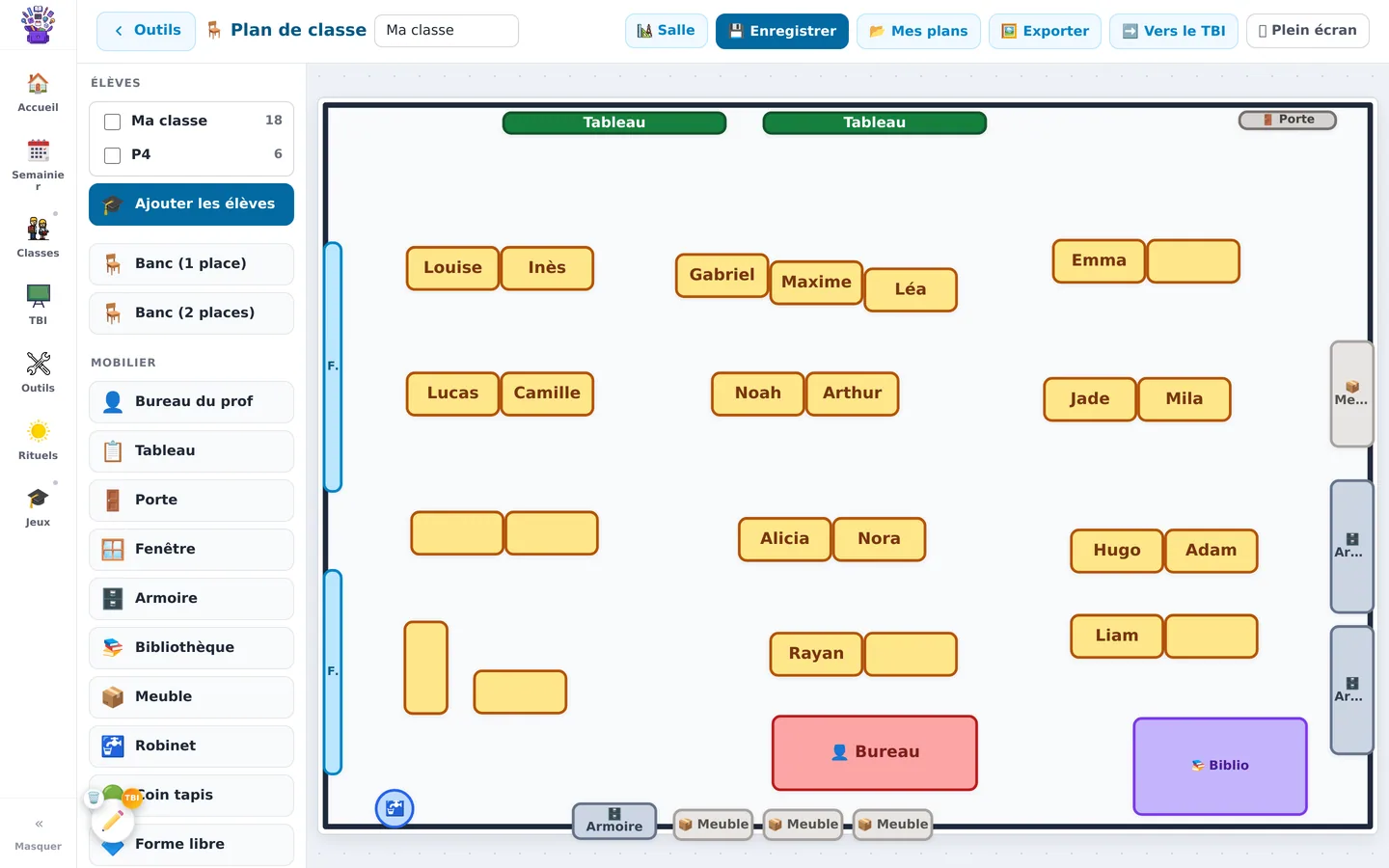
Task: Select the Biblio bookshelf in the room
Action: coord(1220,766)
